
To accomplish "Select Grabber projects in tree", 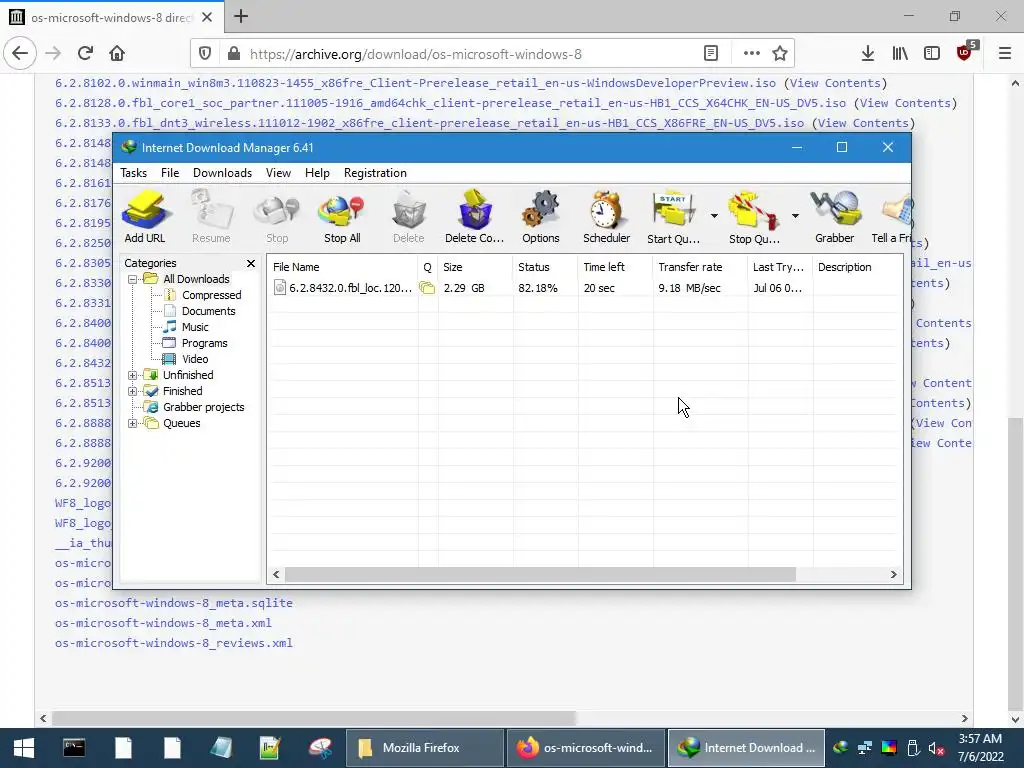I will coord(203,407).
